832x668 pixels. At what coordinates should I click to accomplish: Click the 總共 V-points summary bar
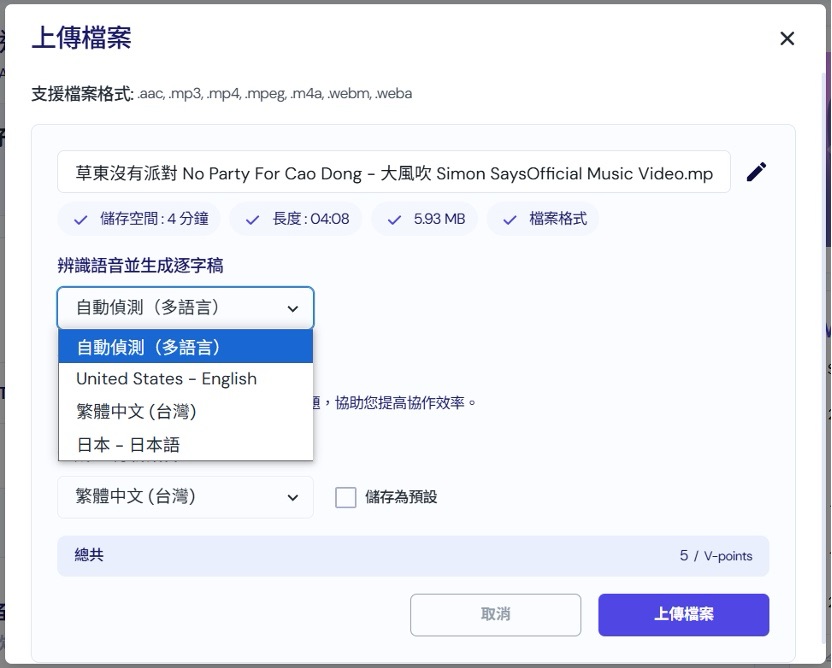[412, 556]
